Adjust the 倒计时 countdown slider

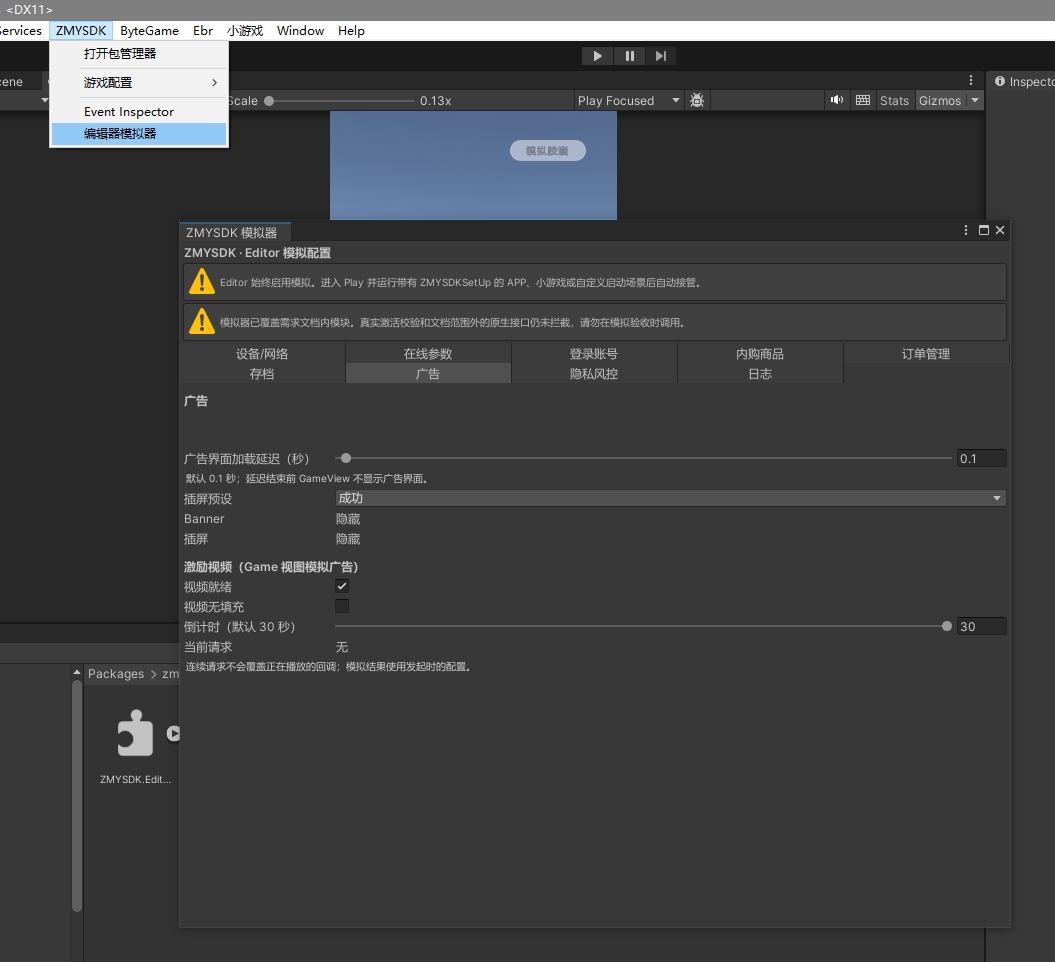643,626
